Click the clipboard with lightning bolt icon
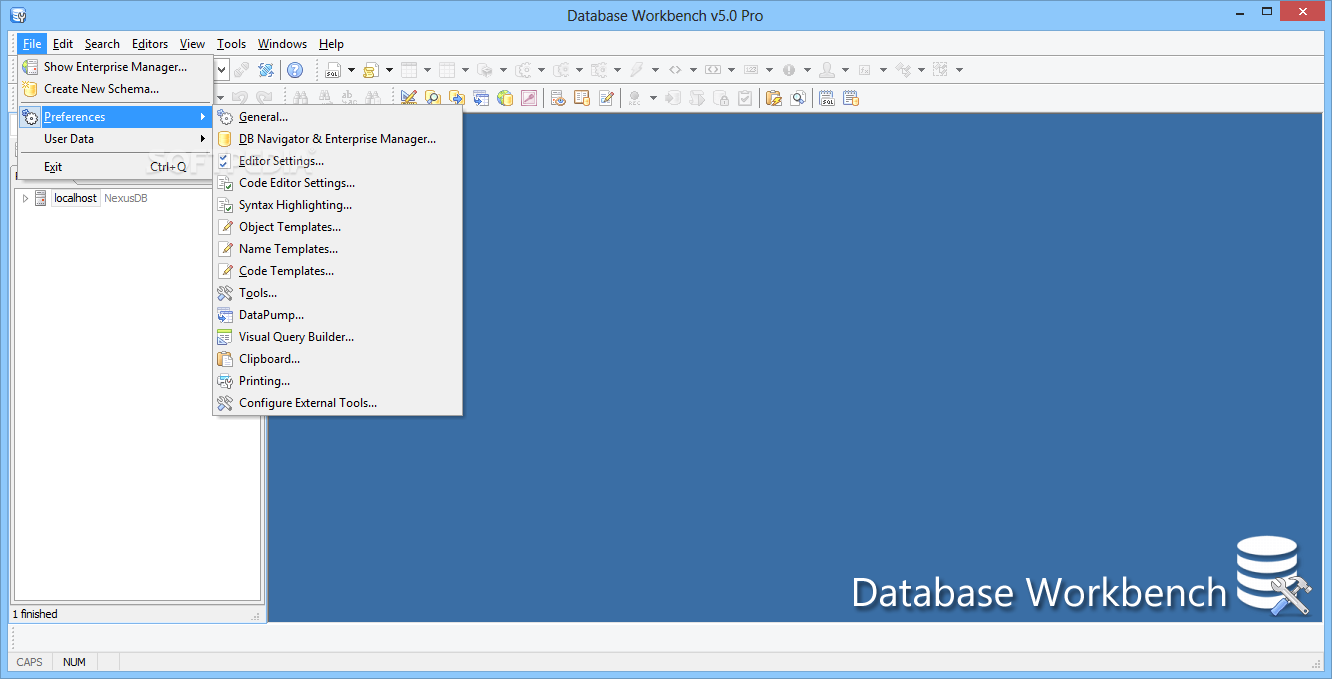The width and height of the screenshot is (1332, 679). (774, 98)
